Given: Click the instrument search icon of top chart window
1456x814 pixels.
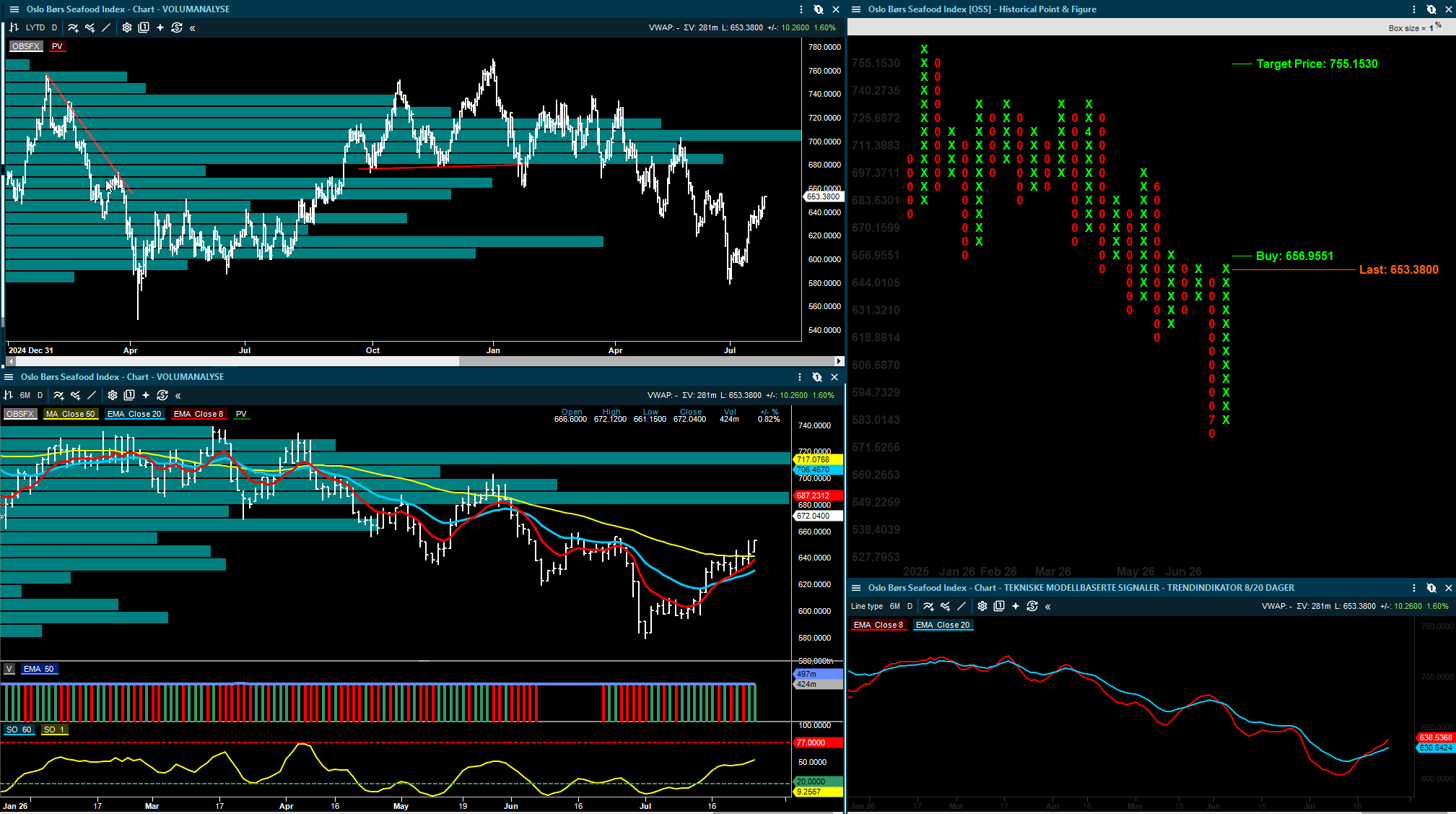Looking at the screenshot, I should coord(819,9).
